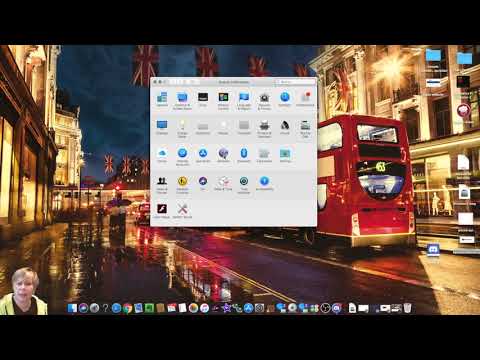
Task: Open Mouse preferences
Action: 223,125
